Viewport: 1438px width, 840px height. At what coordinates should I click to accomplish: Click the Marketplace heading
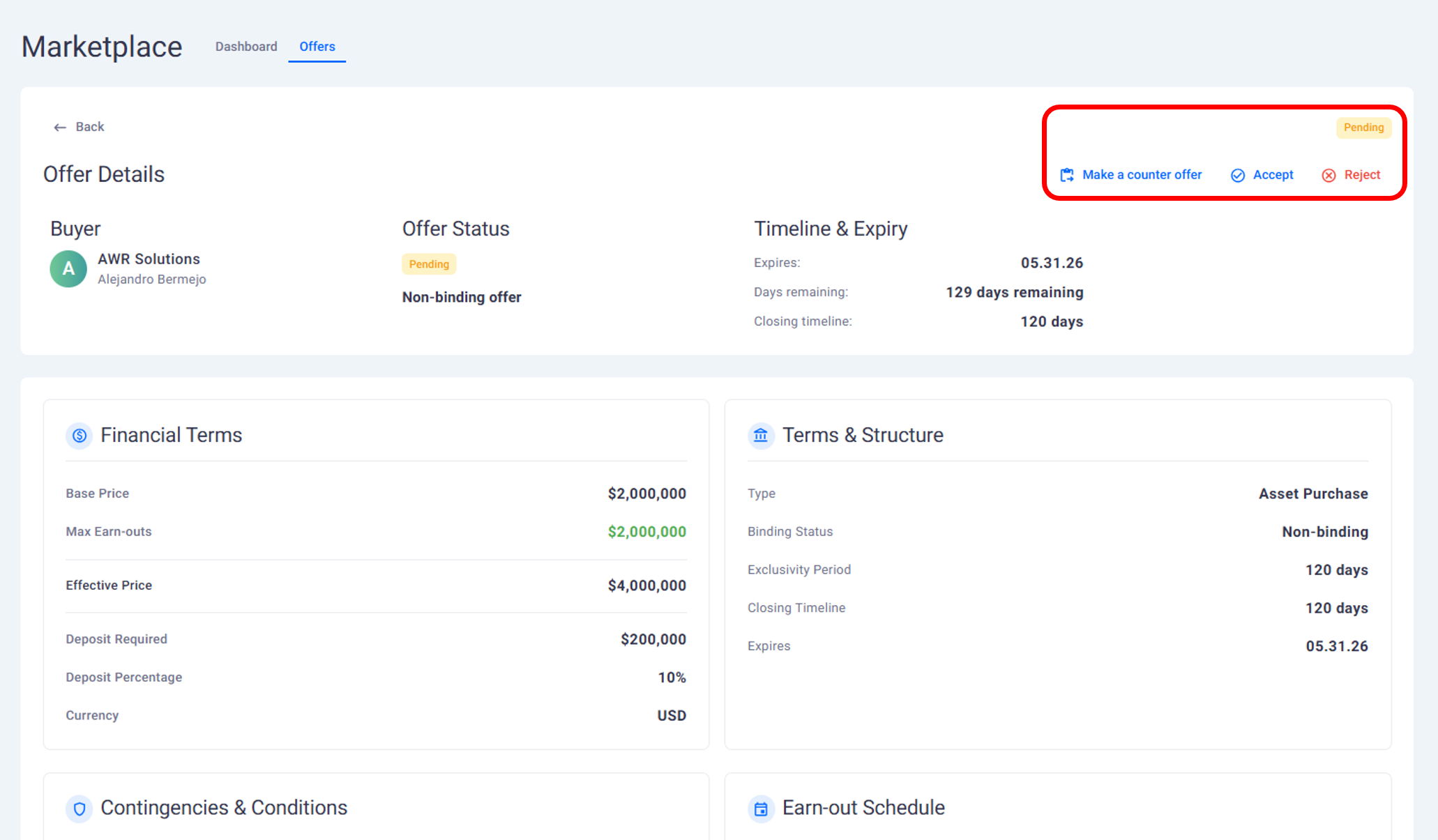click(102, 47)
